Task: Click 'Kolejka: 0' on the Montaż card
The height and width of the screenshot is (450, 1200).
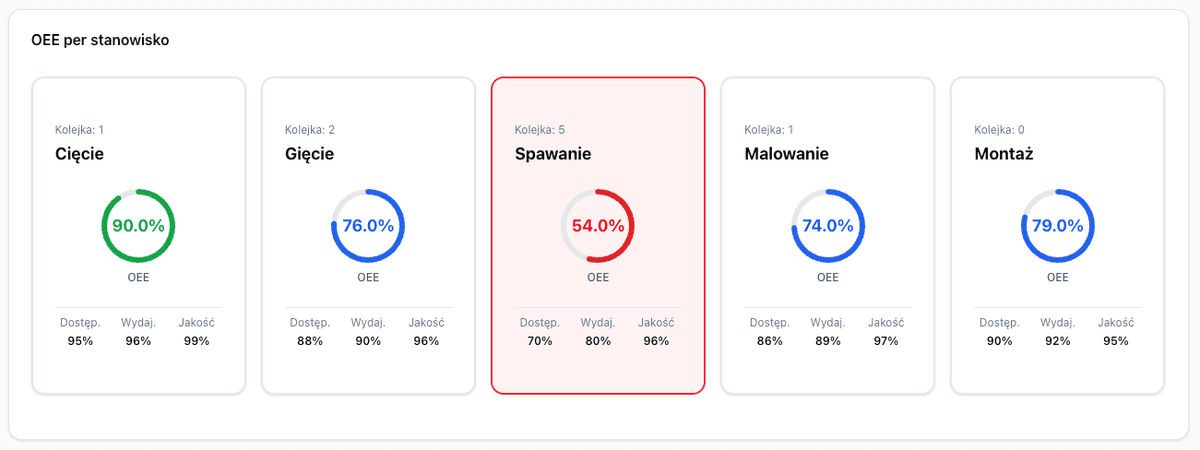Action: (x=1000, y=130)
